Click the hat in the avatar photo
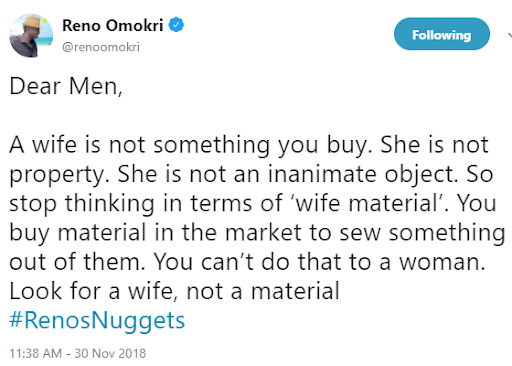The width and height of the screenshot is (512, 366). 32,23
